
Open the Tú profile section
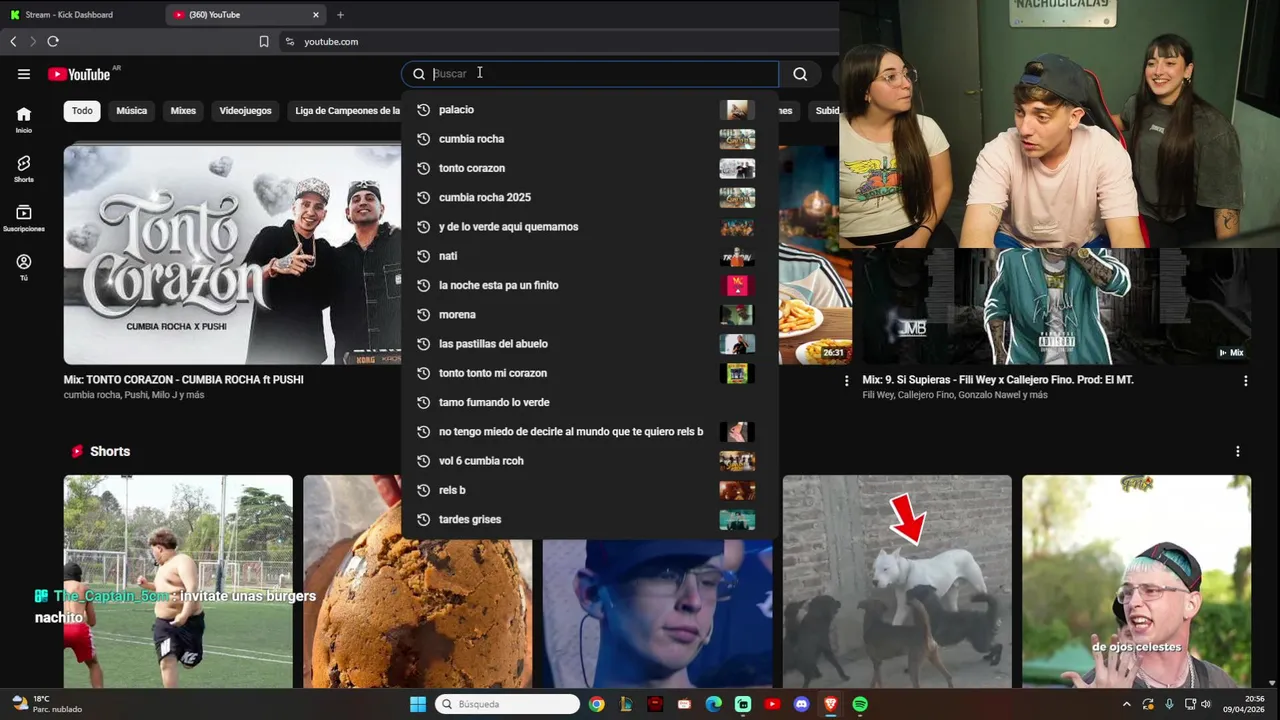coord(24,267)
